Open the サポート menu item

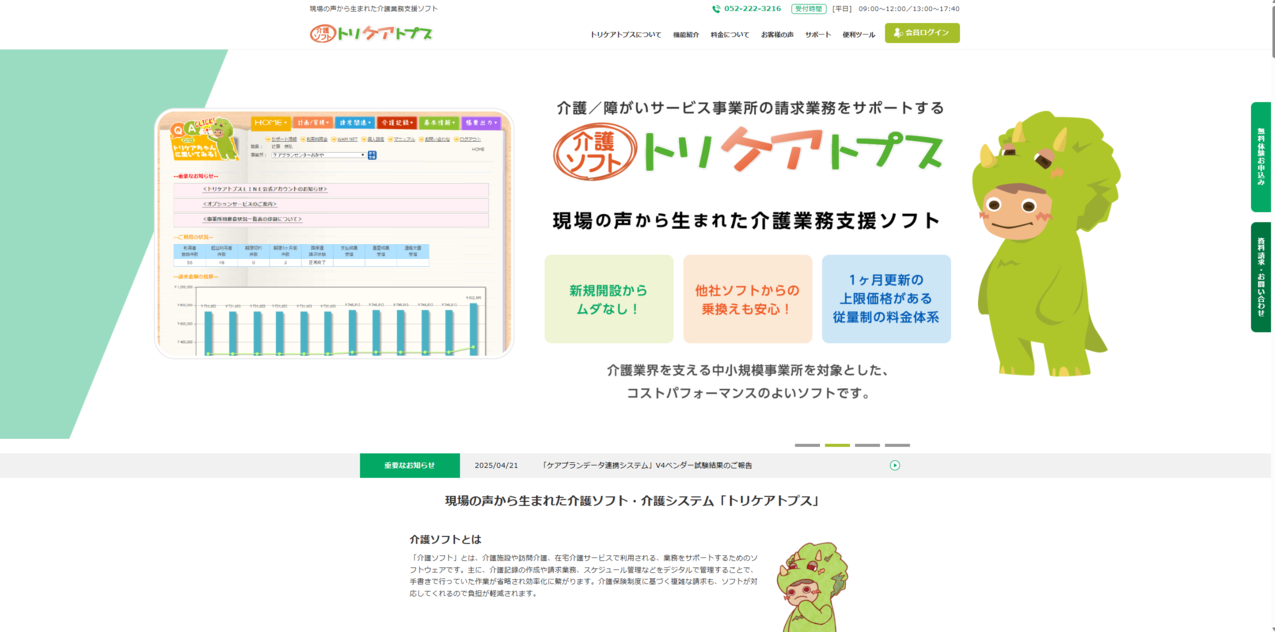pyautogui.click(x=818, y=34)
